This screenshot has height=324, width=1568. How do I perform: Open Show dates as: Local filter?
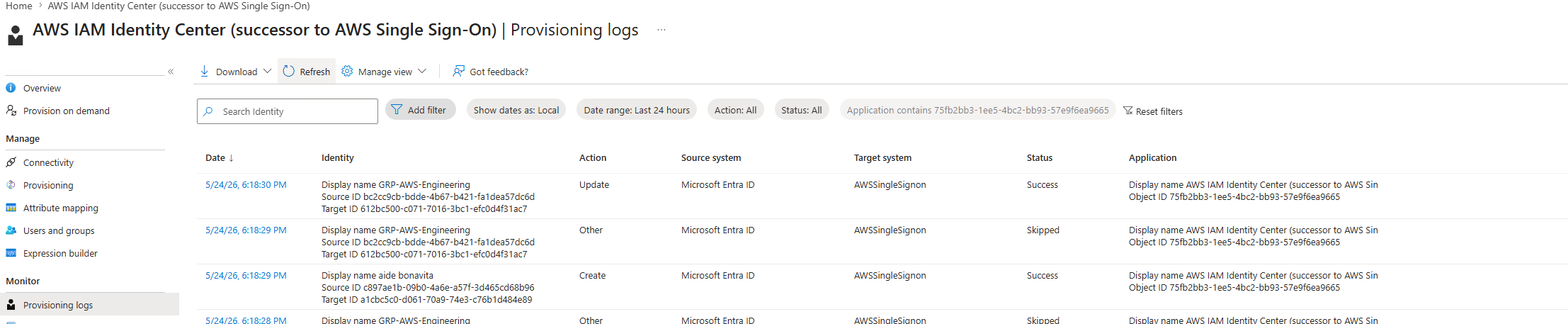516,110
